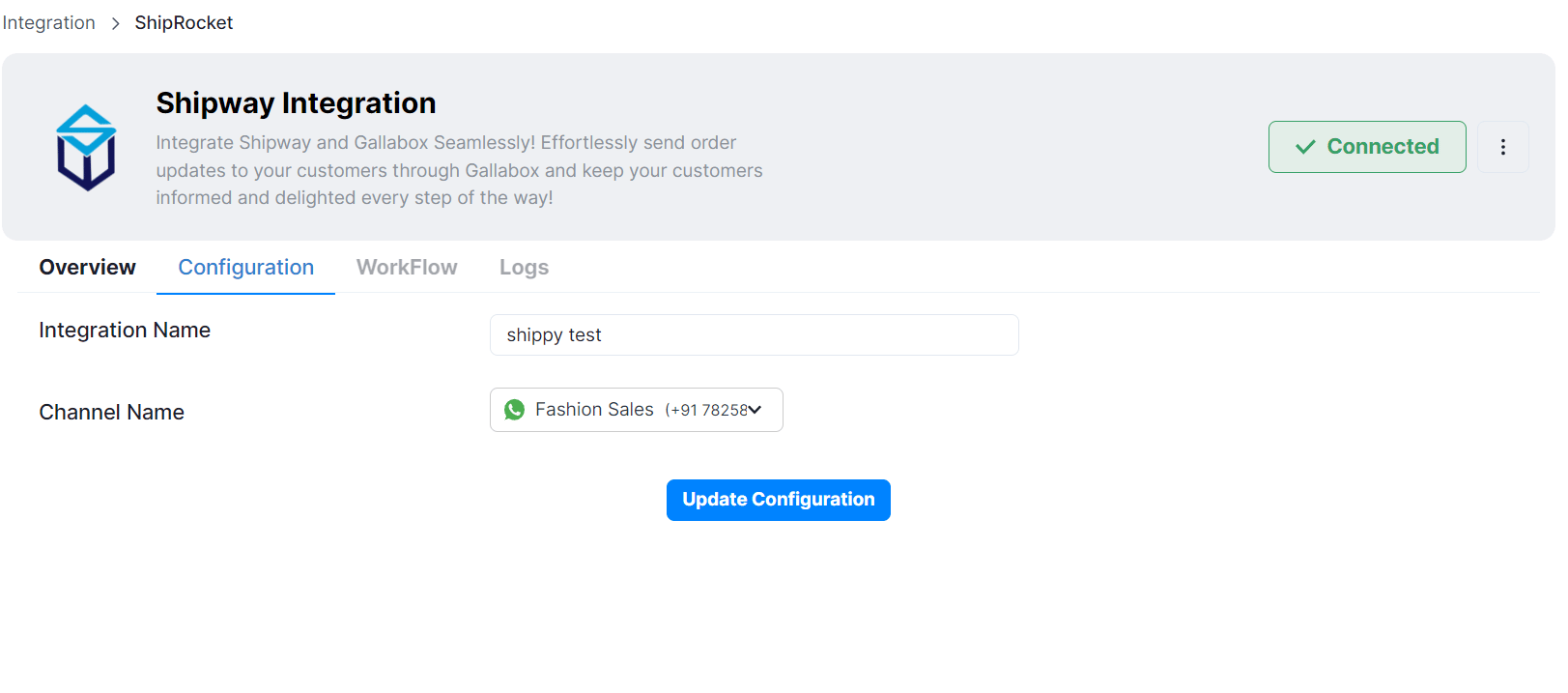Click the Shipway logo icon

click(86, 148)
